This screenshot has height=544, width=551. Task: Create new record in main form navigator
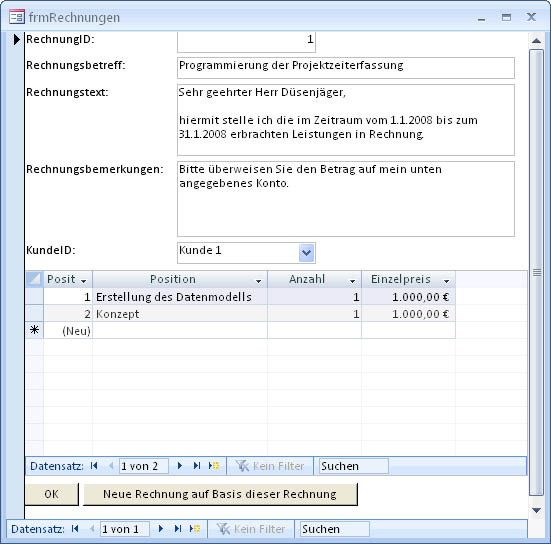(195, 529)
